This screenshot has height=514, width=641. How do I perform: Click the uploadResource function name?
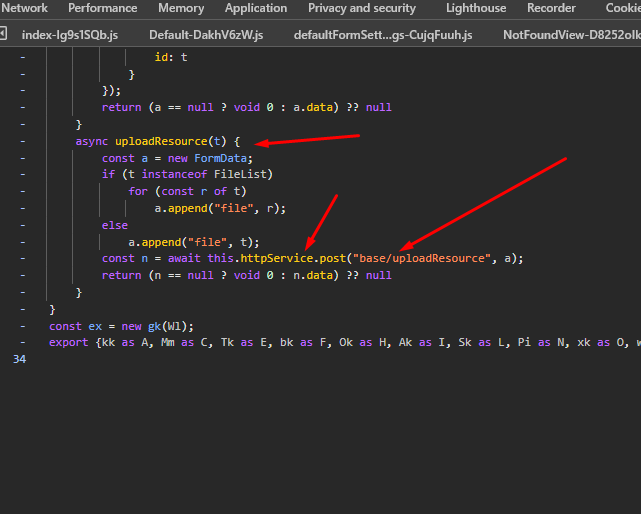[x=161, y=141]
